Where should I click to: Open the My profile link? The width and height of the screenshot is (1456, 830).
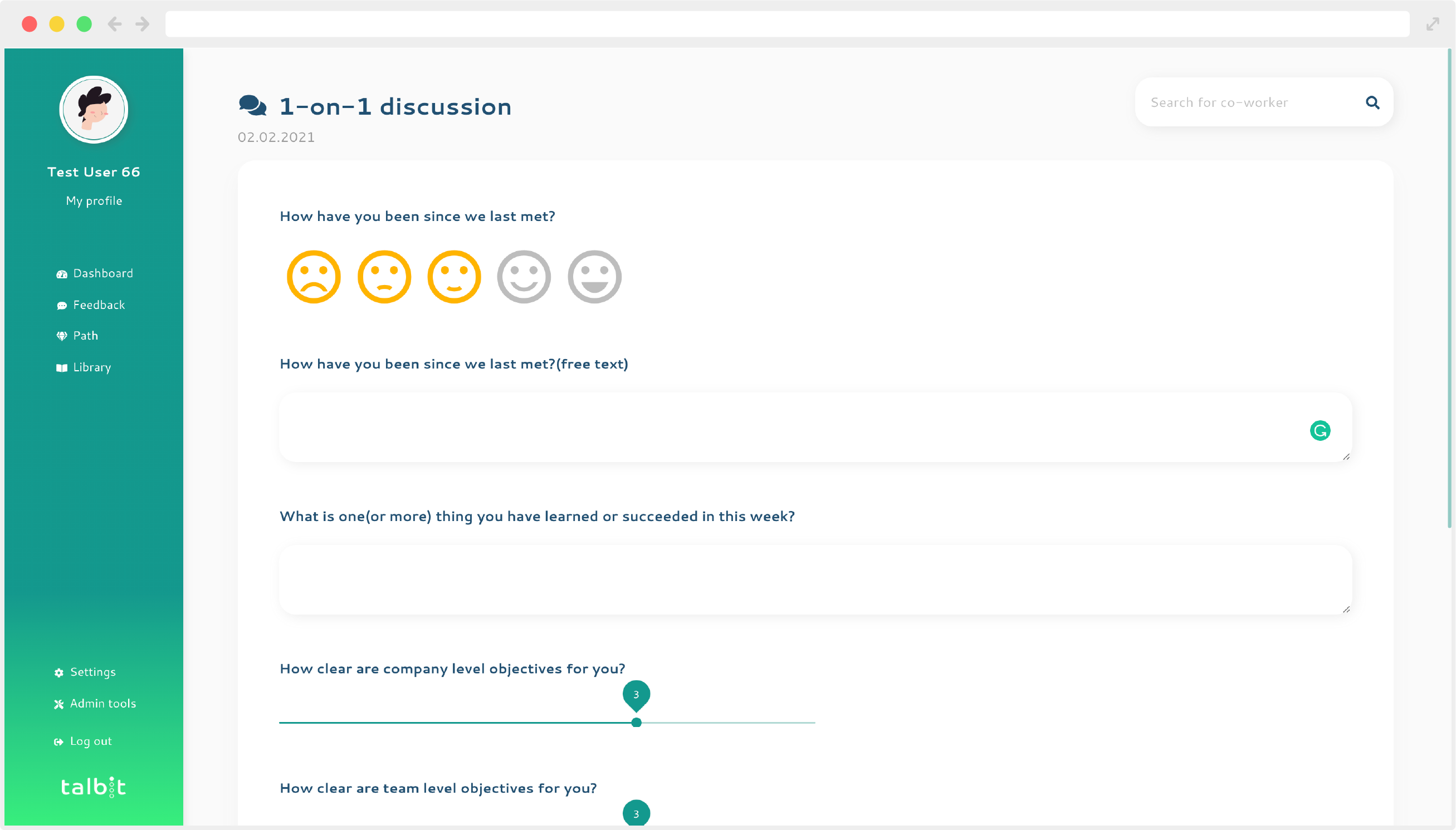(x=94, y=200)
